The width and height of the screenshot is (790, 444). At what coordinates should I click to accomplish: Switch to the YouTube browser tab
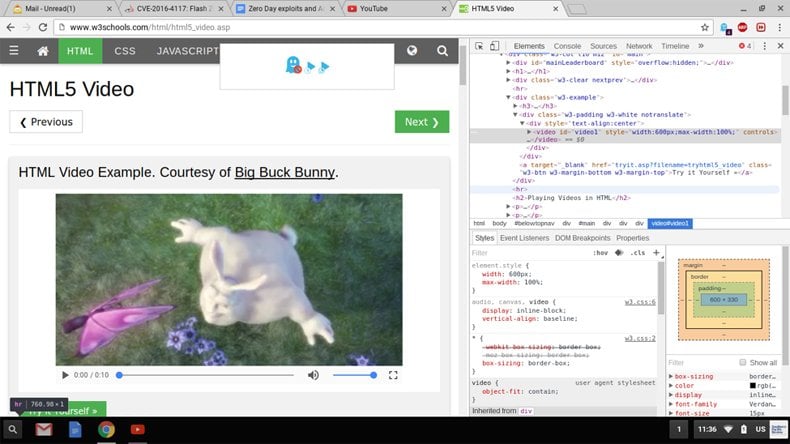[x=396, y=9]
